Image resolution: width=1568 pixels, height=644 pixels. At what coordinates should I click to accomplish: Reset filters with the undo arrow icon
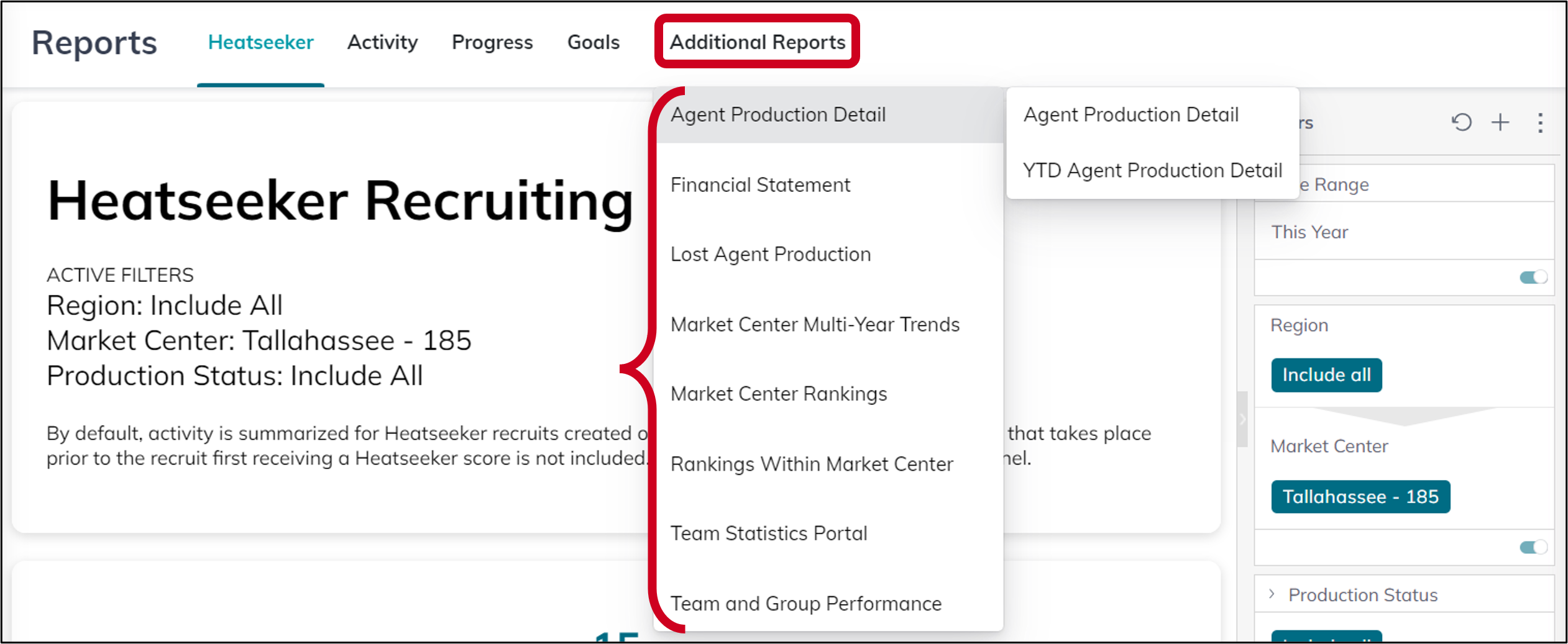(x=1462, y=122)
